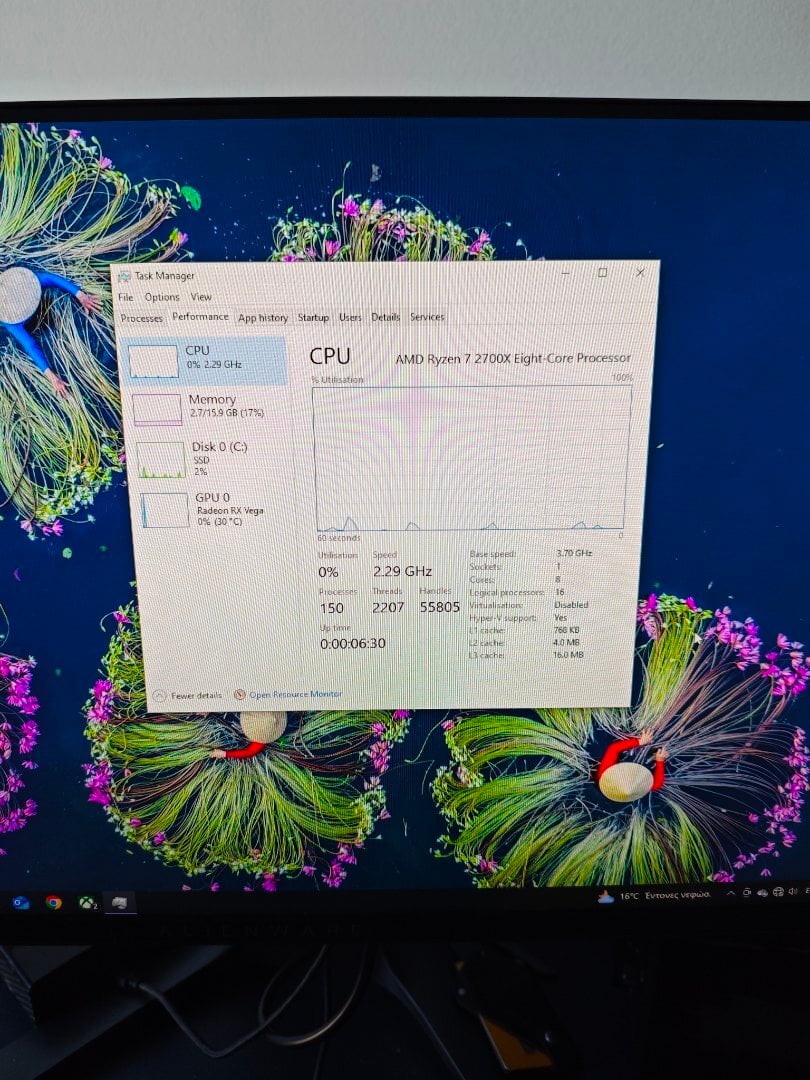Close the Task Manager window
The image size is (810, 1080).
click(640, 273)
